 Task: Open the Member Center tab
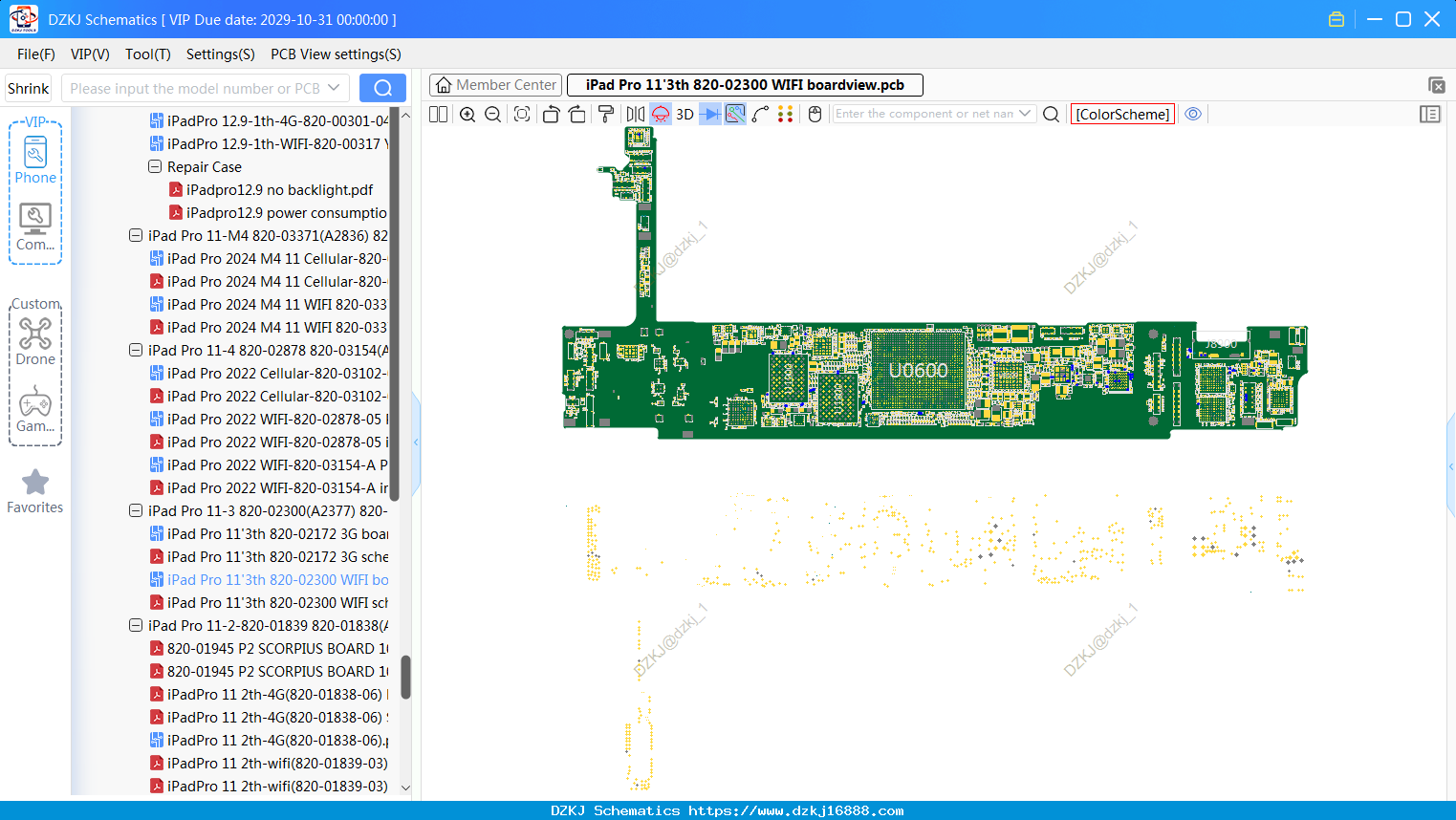click(496, 85)
